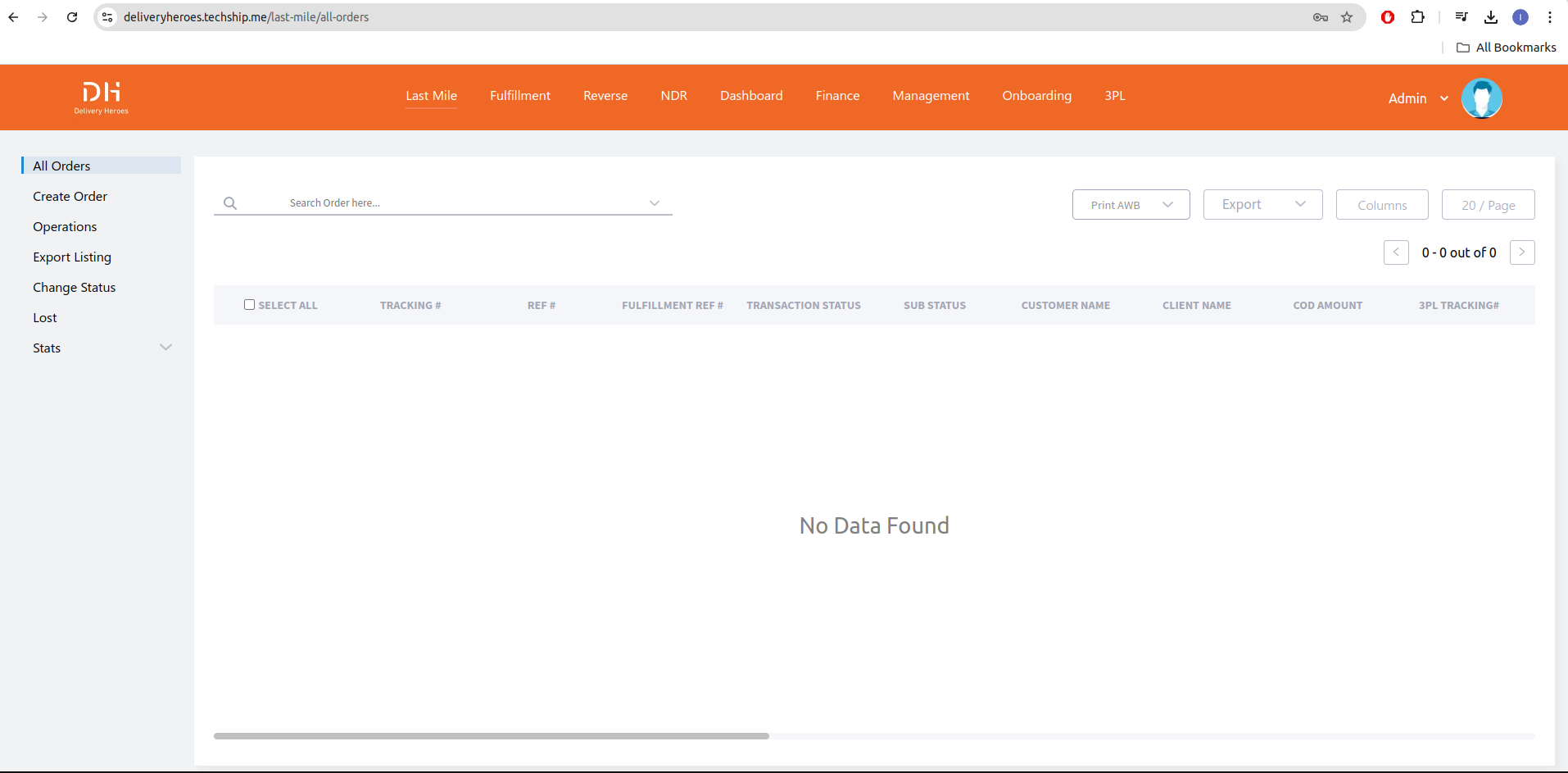Open browser downloads icon
Image resolution: width=1568 pixels, height=773 pixels.
(1491, 17)
